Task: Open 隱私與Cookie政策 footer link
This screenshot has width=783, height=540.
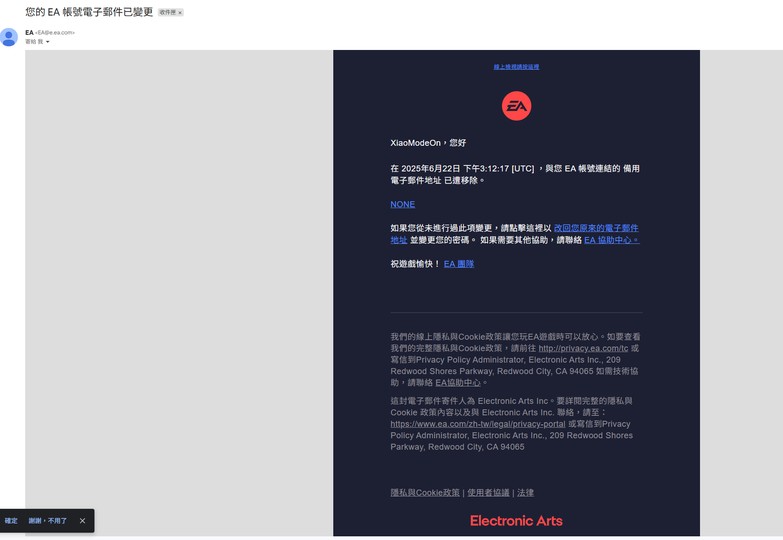Action: click(x=425, y=493)
